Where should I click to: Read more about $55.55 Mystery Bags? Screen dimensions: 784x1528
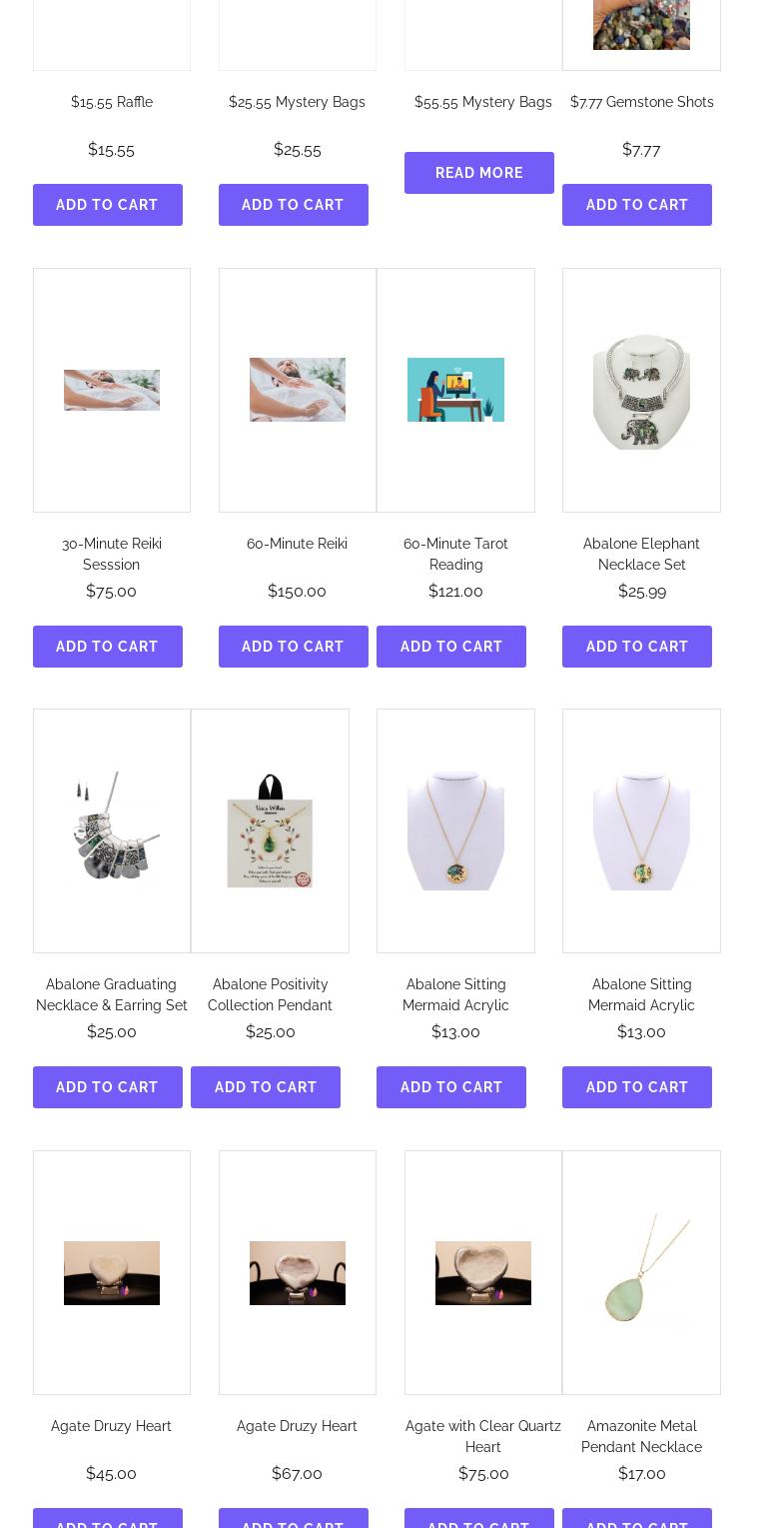click(x=479, y=173)
